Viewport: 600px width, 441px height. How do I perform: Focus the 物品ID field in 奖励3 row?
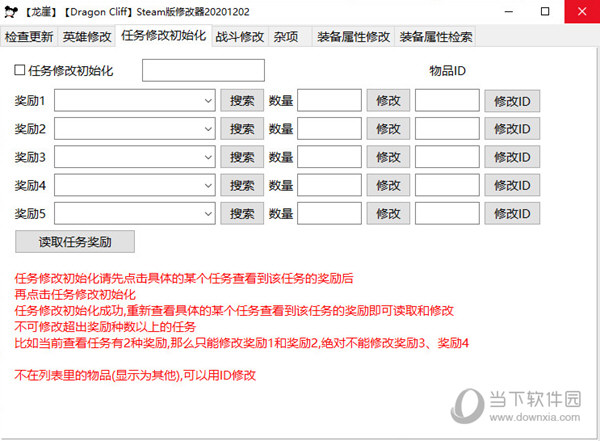pos(447,157)
